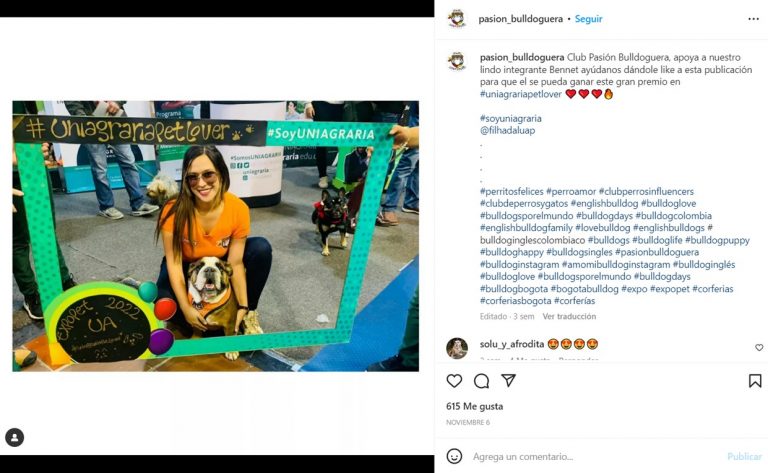The image size is (768, 473).
Task: Click the #uniagrariapetlover hashtag
Action: [x=520, y=94]
